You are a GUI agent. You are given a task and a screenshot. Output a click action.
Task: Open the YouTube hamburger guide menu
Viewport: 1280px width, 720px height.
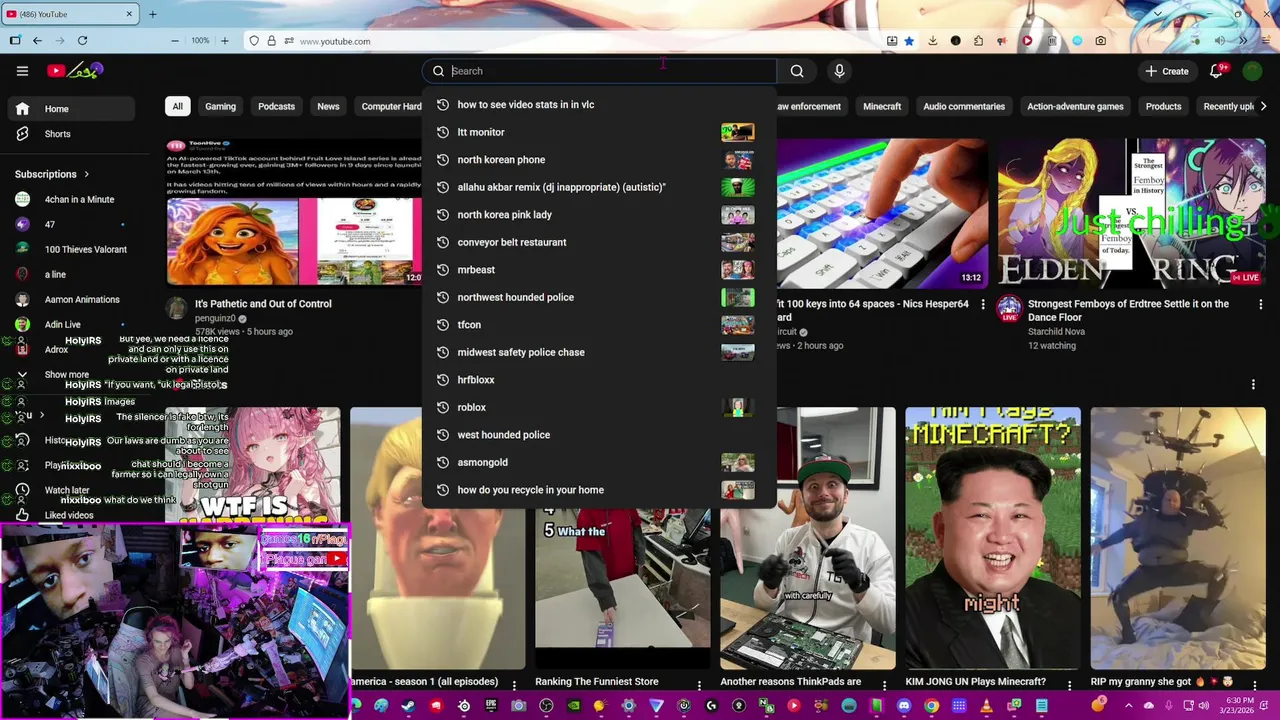22,71
